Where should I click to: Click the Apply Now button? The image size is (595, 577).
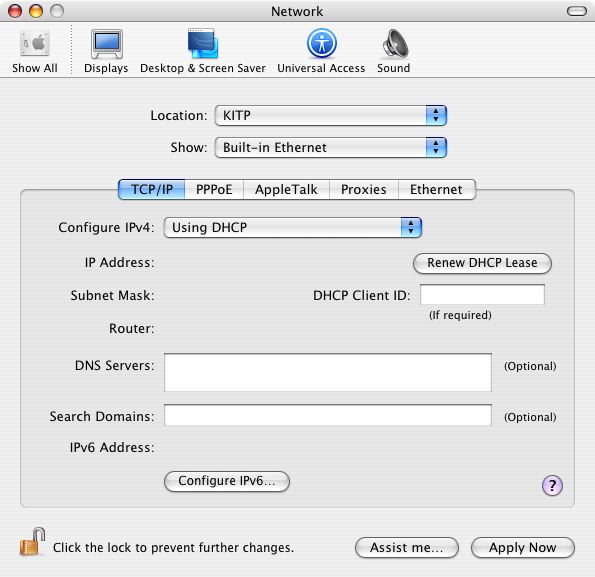click(523, 548)
